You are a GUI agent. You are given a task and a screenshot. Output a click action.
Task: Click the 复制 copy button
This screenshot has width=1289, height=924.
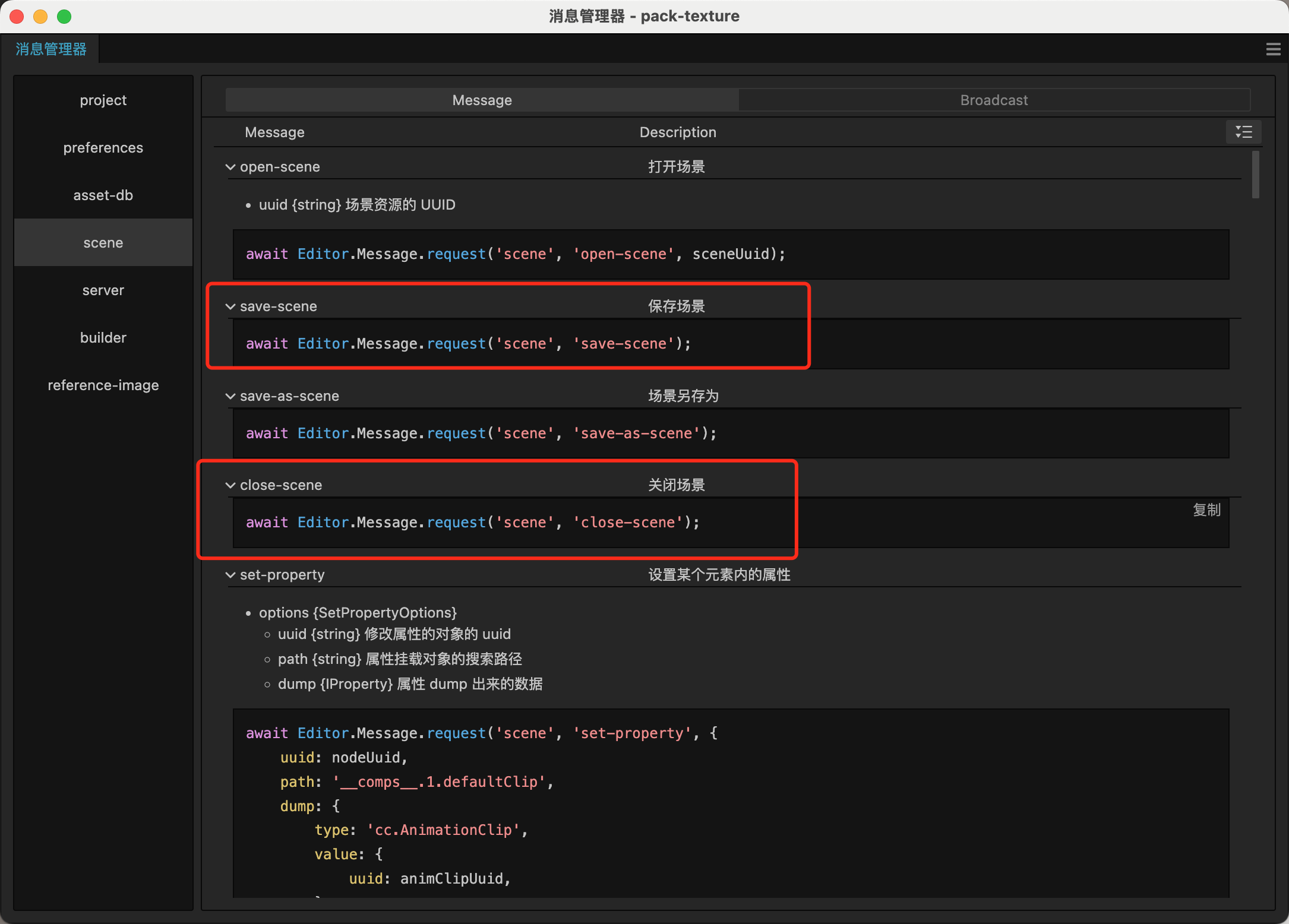point(1206,510)
